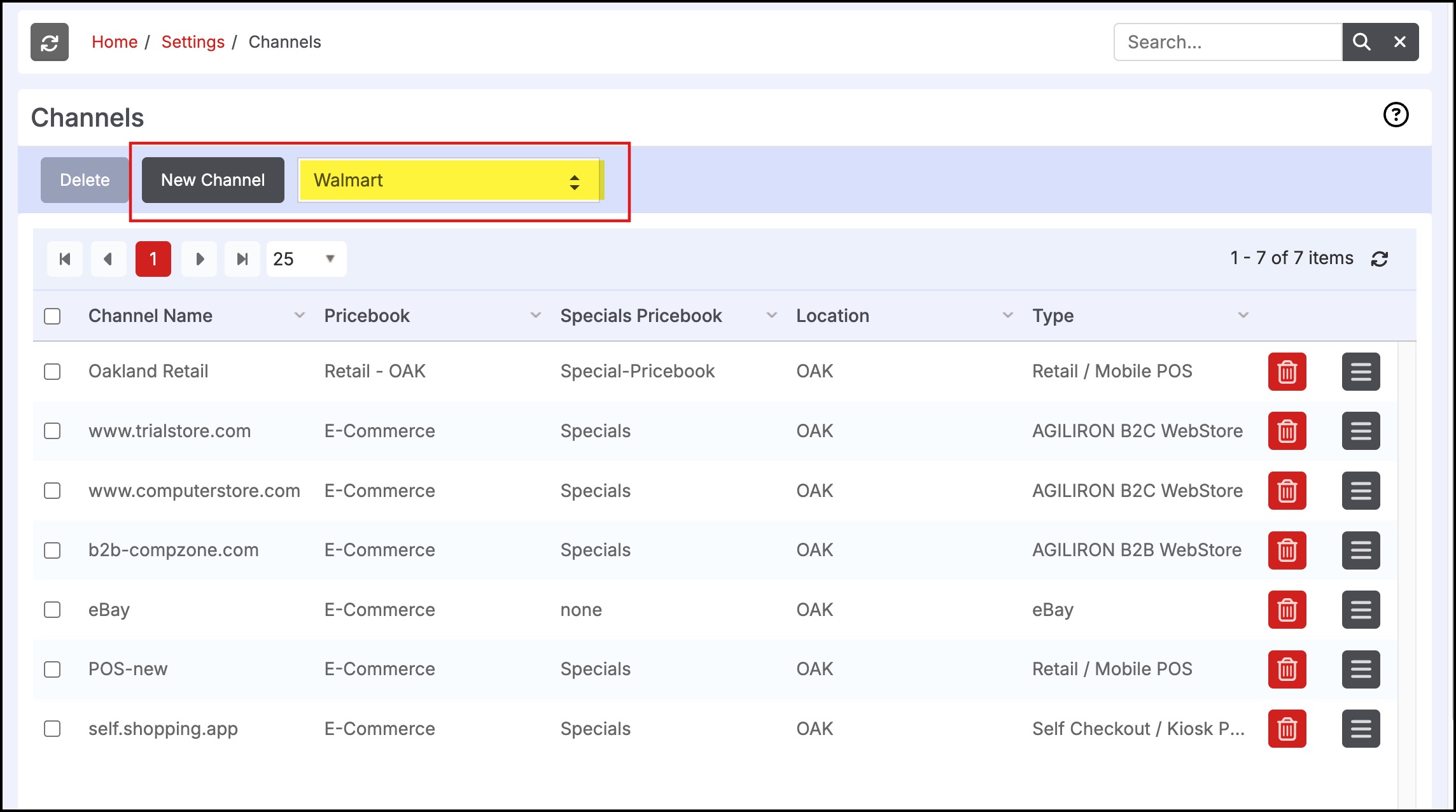Delete www.trialstore.com channel via trash icon

coord(1287,431)
